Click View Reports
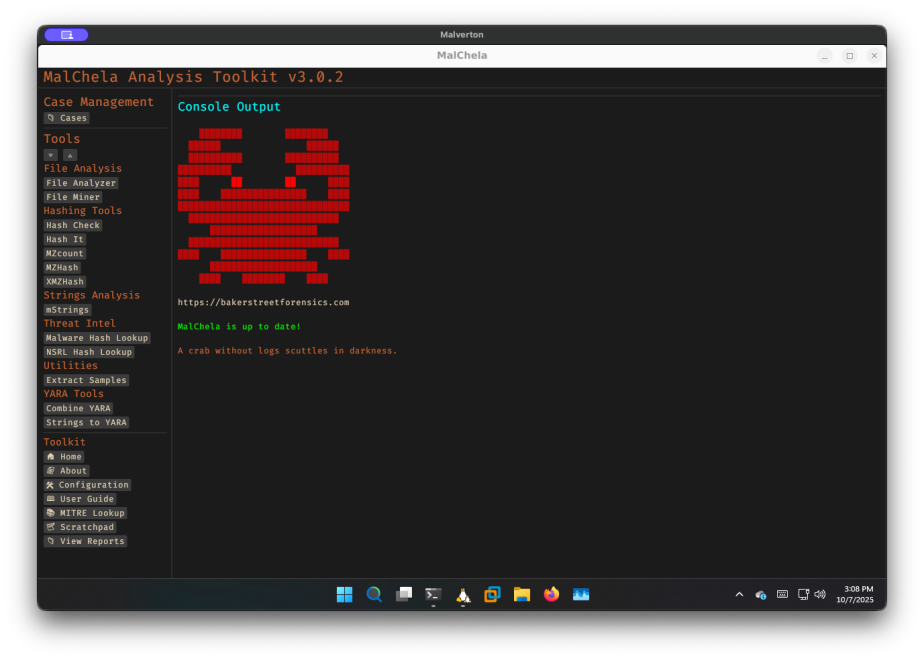 pyautogui.click(x=85, y=541)
